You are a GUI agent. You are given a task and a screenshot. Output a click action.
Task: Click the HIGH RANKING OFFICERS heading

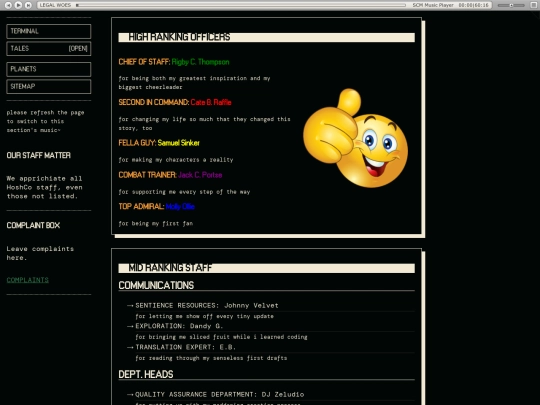click(x=179, y=37)
